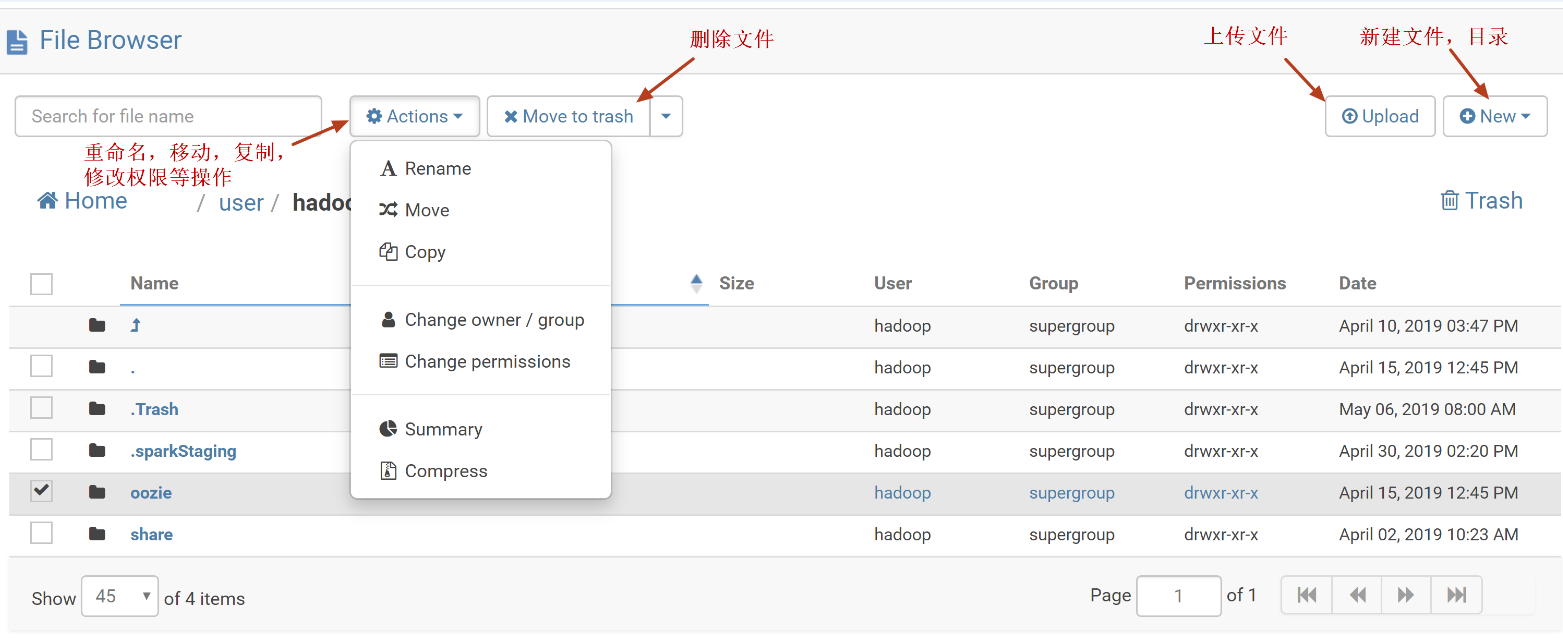Choose Change permissions in the menu
Viewport: 1563px width, 638px height.
coord(487,361)
